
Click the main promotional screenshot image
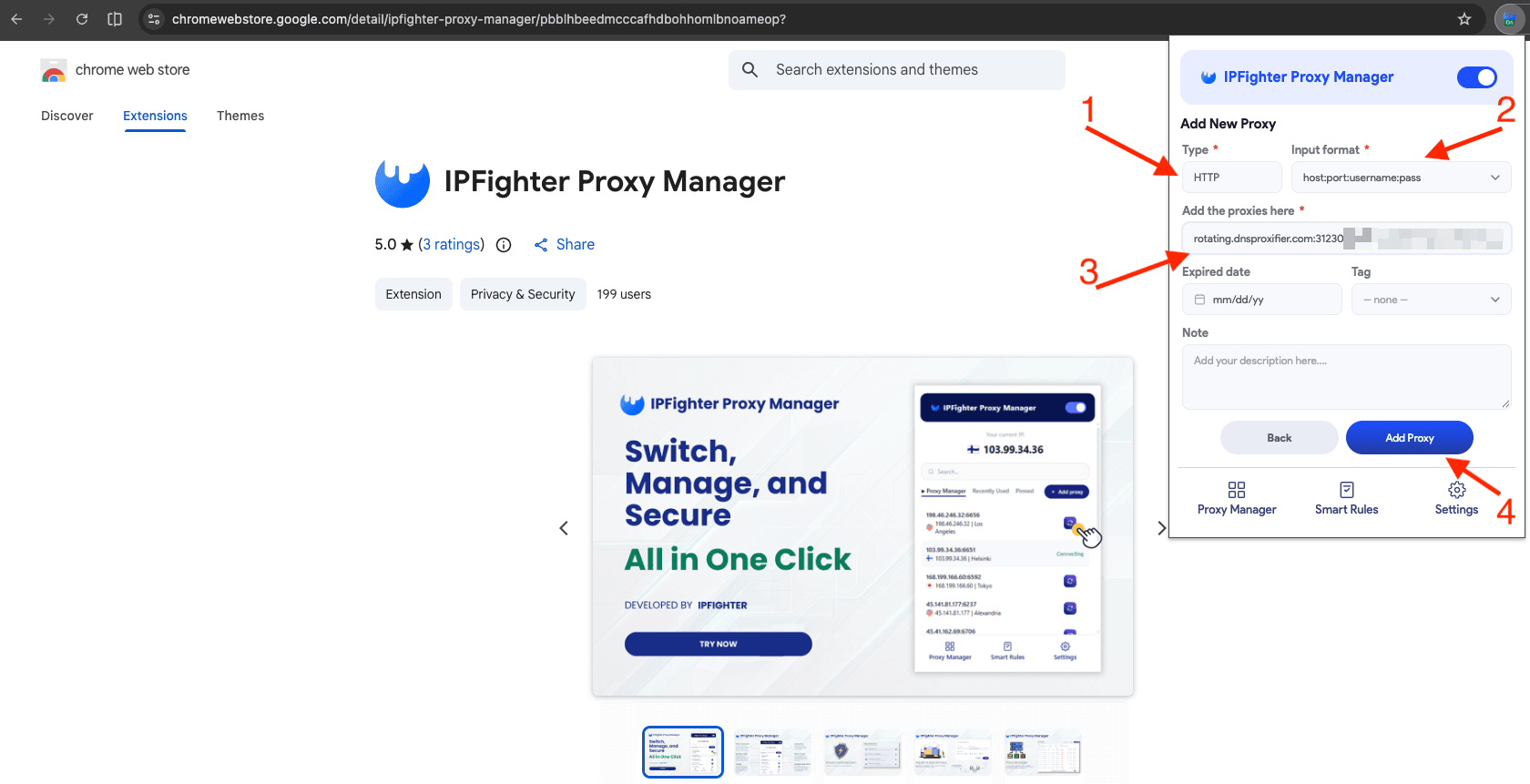[862, 527]
